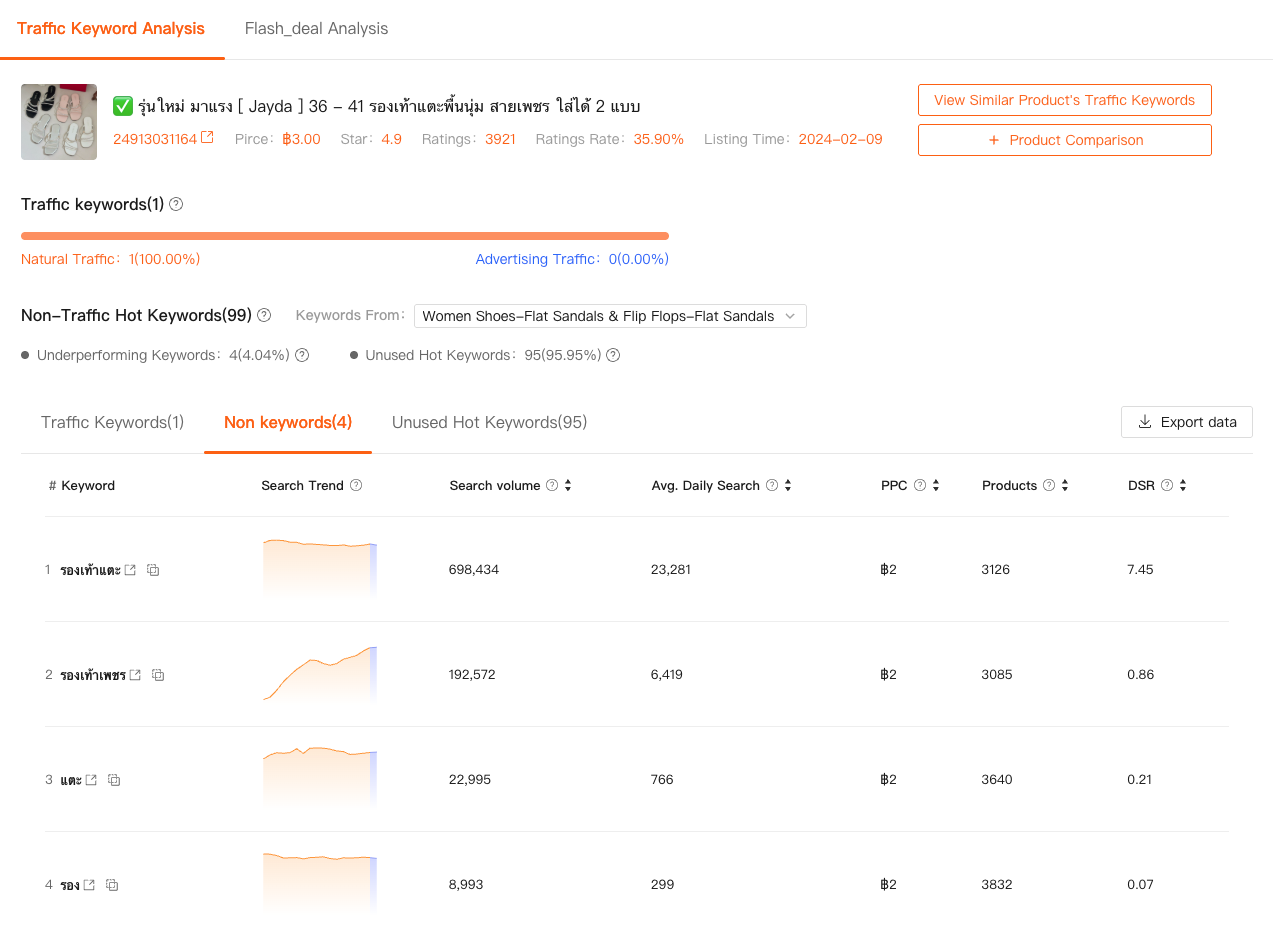1273x926 pixels.
Task: Open external link for keyword รอง
Action: pyautogui.click(x=89, y=885)
